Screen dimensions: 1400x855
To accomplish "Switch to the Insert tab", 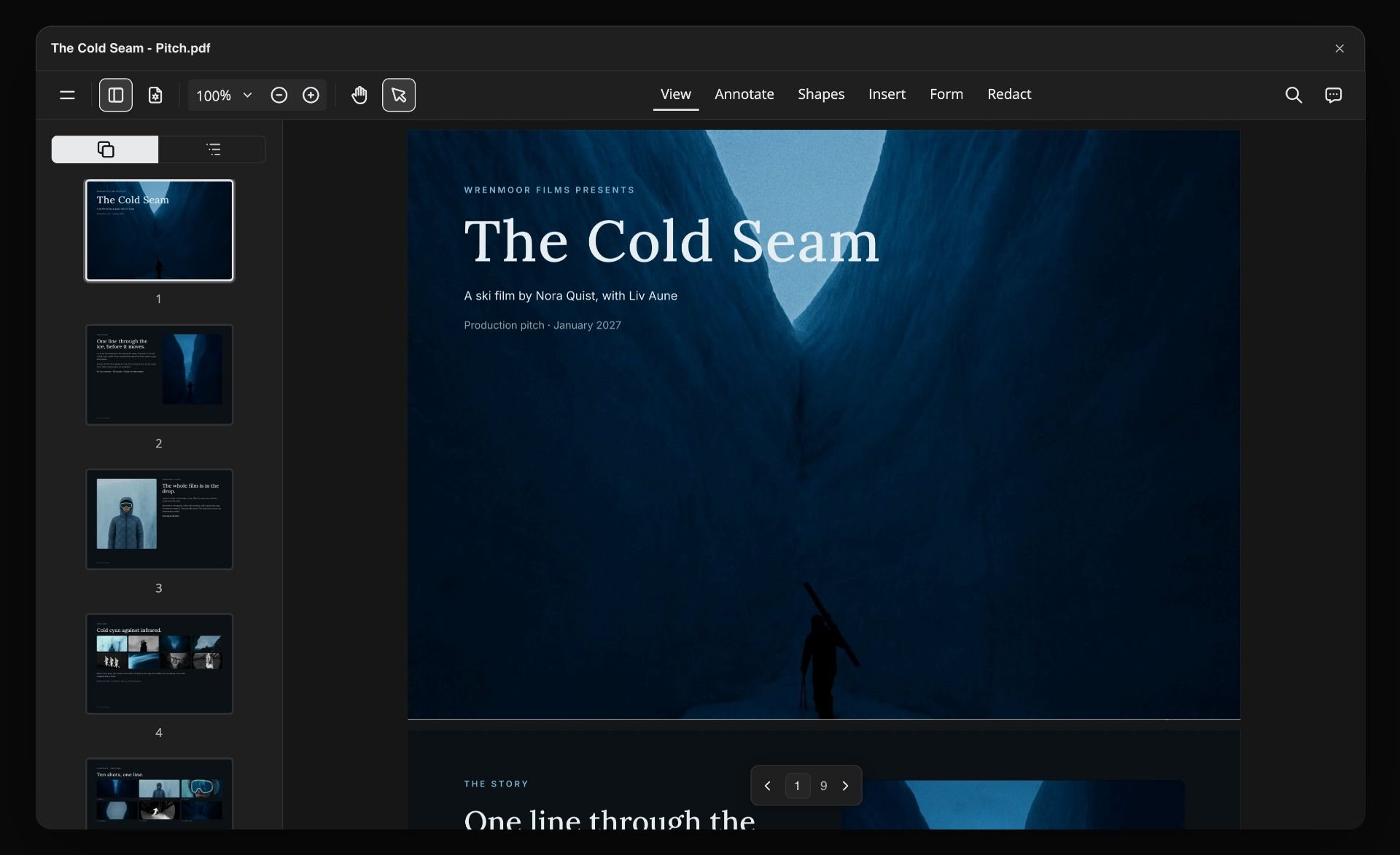I will (887, 94).
